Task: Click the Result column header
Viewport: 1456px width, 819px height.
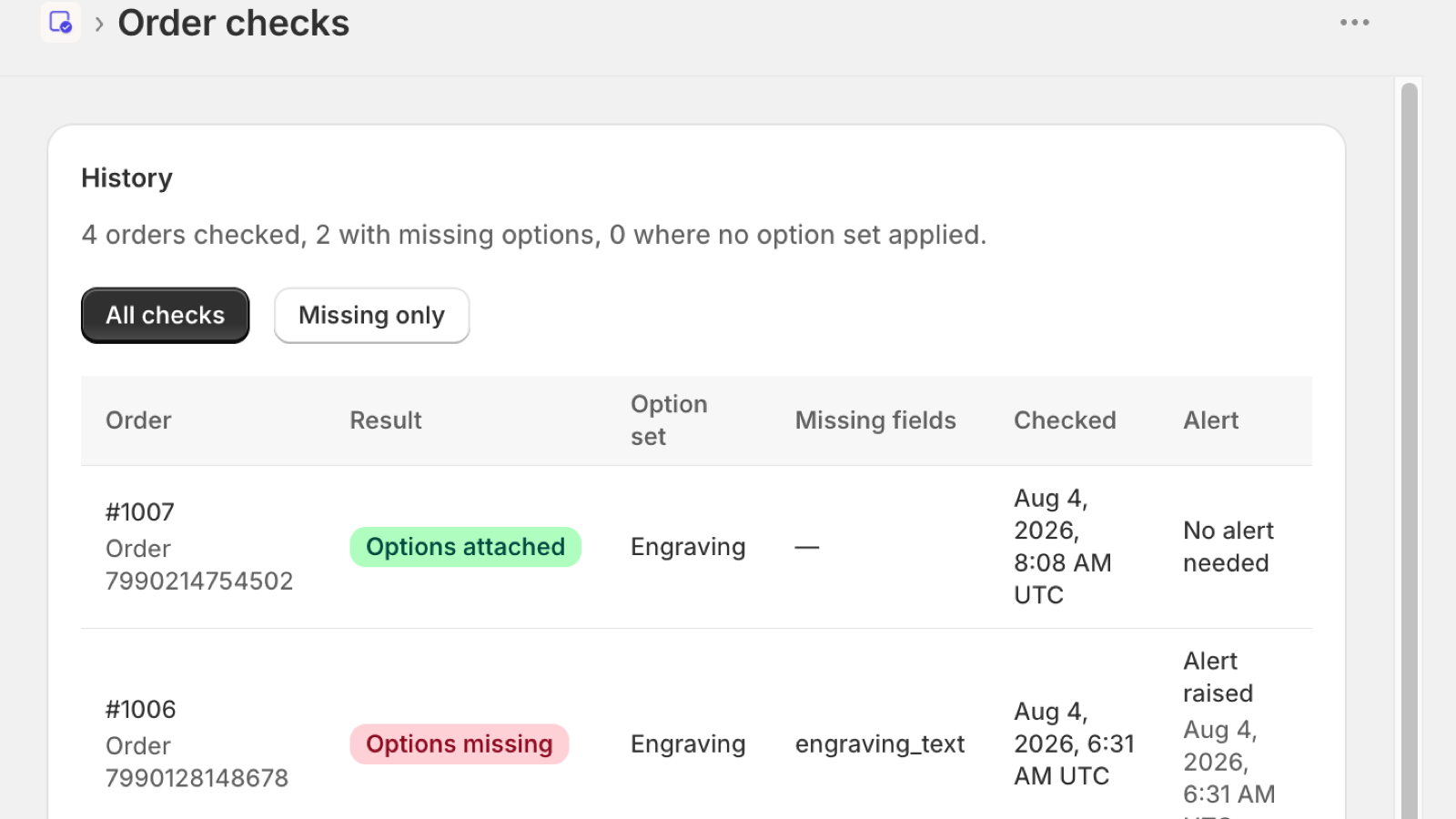Action: click(x=386, y=420)
